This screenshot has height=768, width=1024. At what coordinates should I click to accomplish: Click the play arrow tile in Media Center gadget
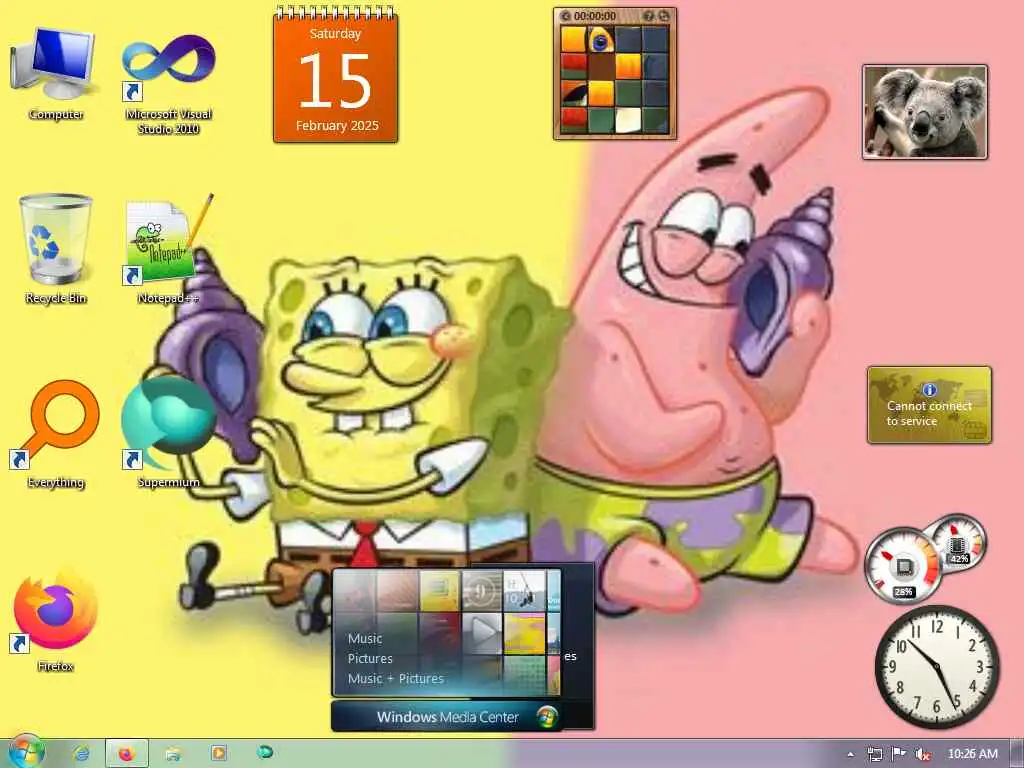tap(483, 633)
